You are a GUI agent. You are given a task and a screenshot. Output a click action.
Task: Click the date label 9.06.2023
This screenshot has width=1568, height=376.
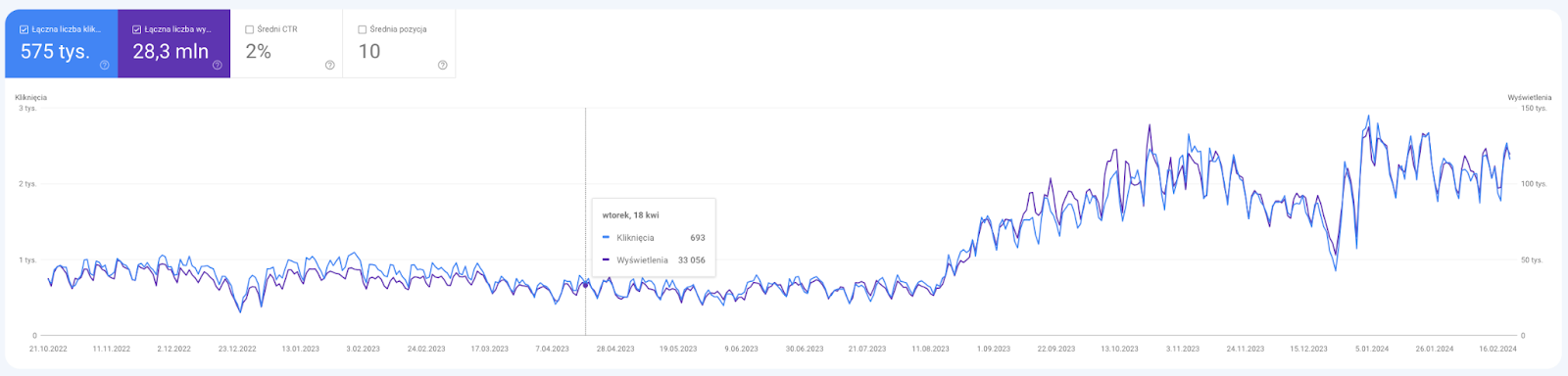click(742, 349)
